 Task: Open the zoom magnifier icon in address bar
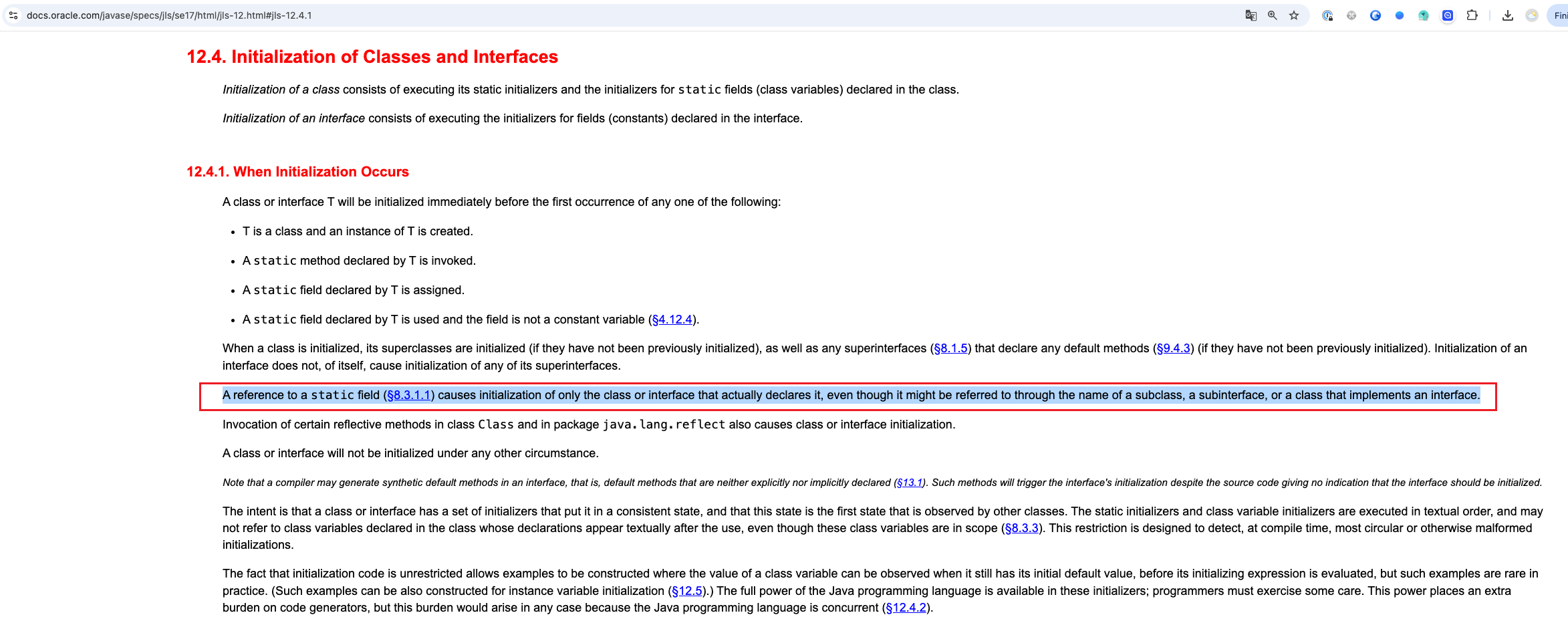1273,15
